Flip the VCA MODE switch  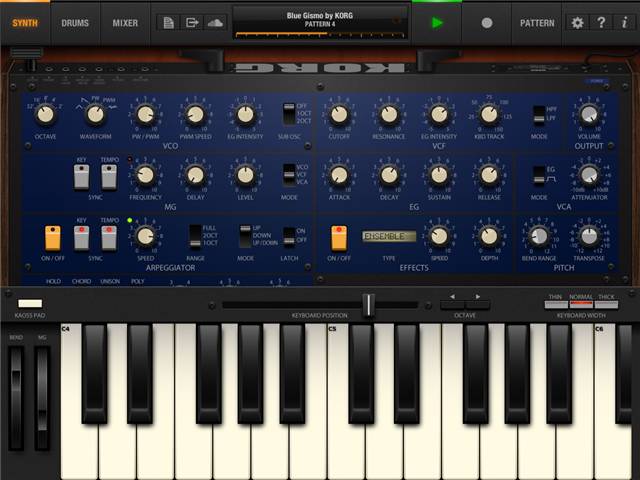click(x=539, y=175)
